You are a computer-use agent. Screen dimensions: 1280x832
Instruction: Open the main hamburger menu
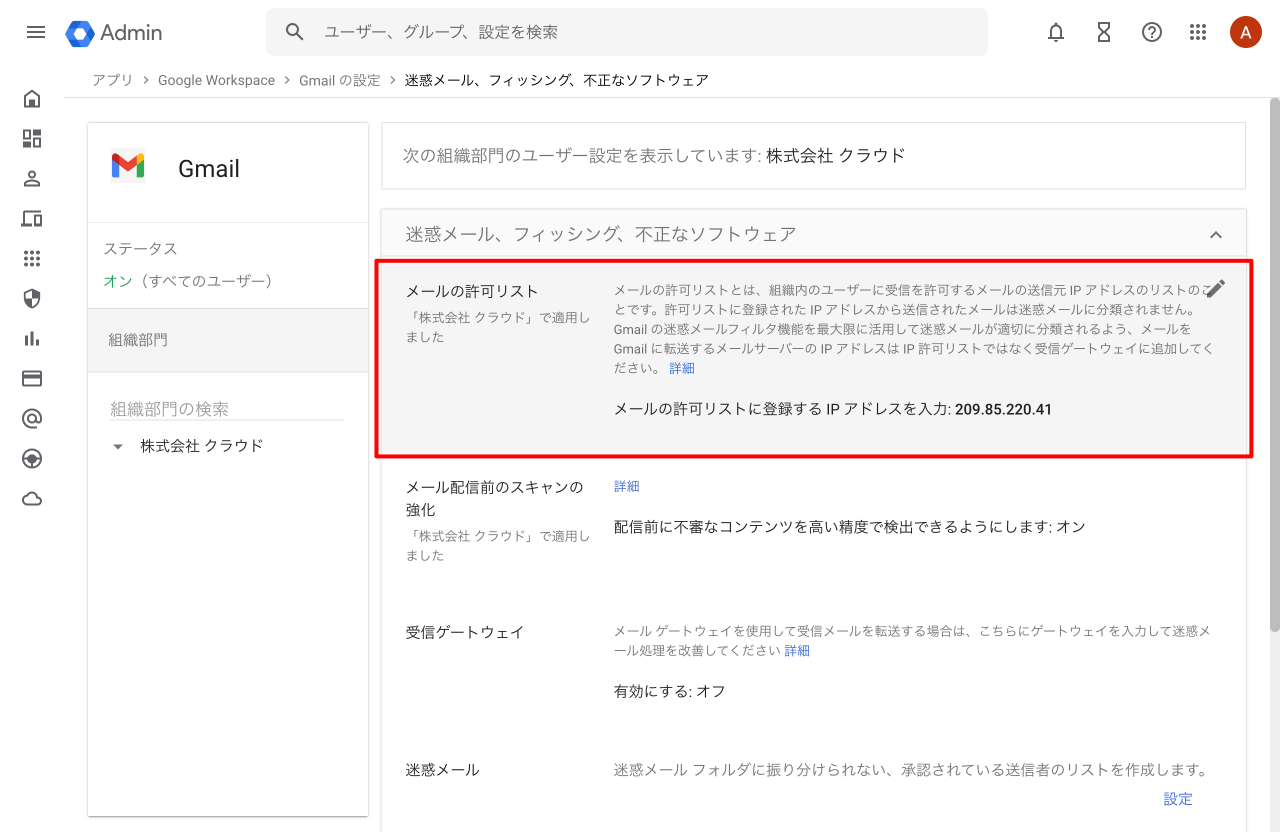[x=36, y=32]
